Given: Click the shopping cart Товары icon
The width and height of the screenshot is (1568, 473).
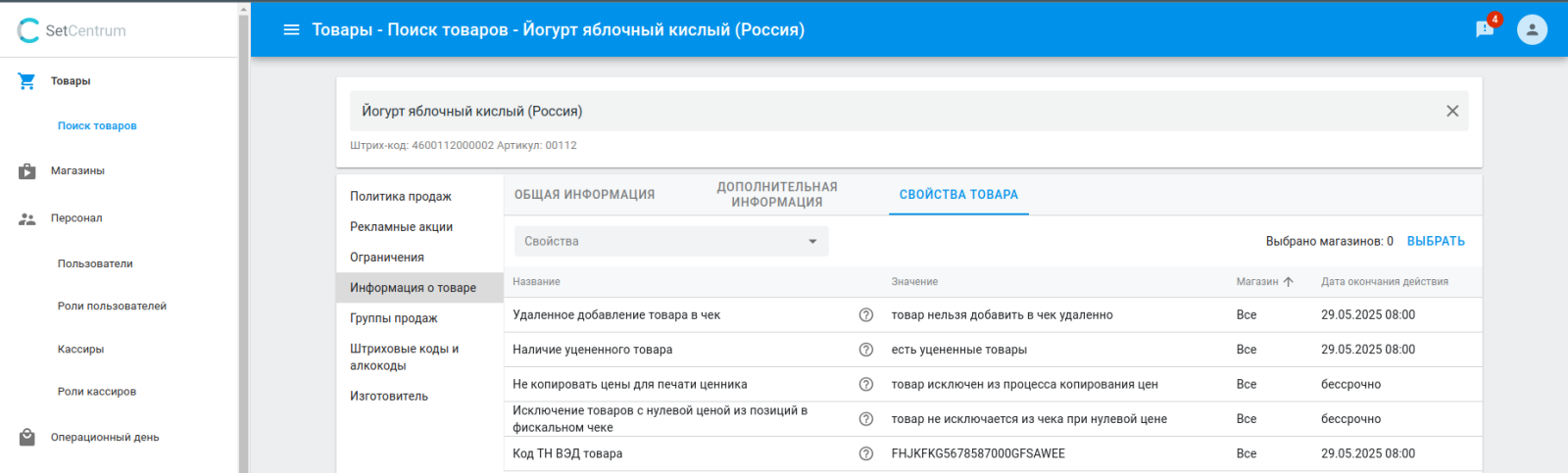Looking at the screenshot, I should (27, 81).
